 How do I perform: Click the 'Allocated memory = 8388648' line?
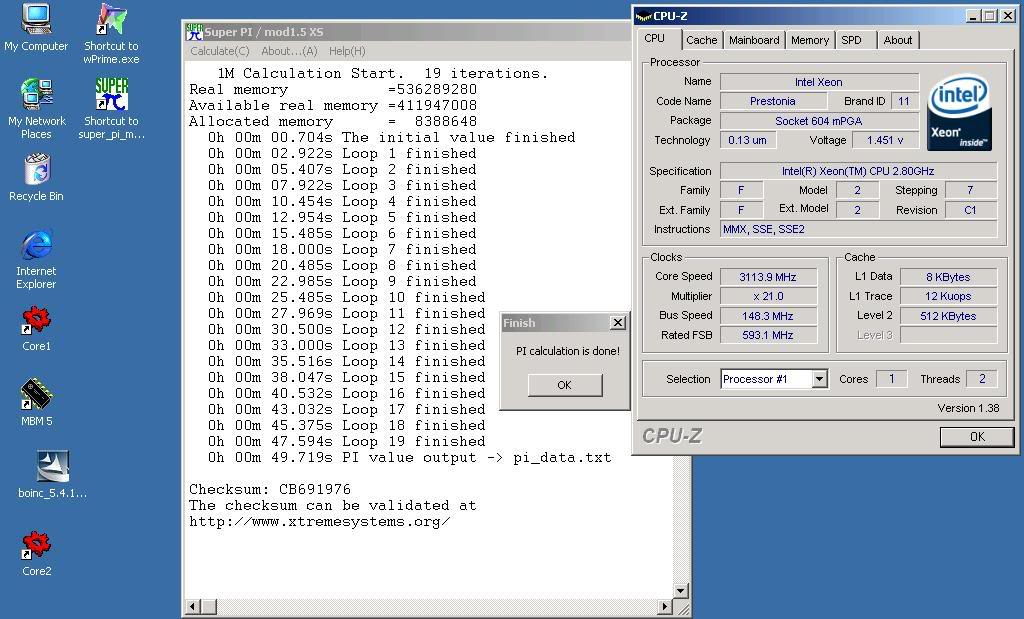click(333, 121)
